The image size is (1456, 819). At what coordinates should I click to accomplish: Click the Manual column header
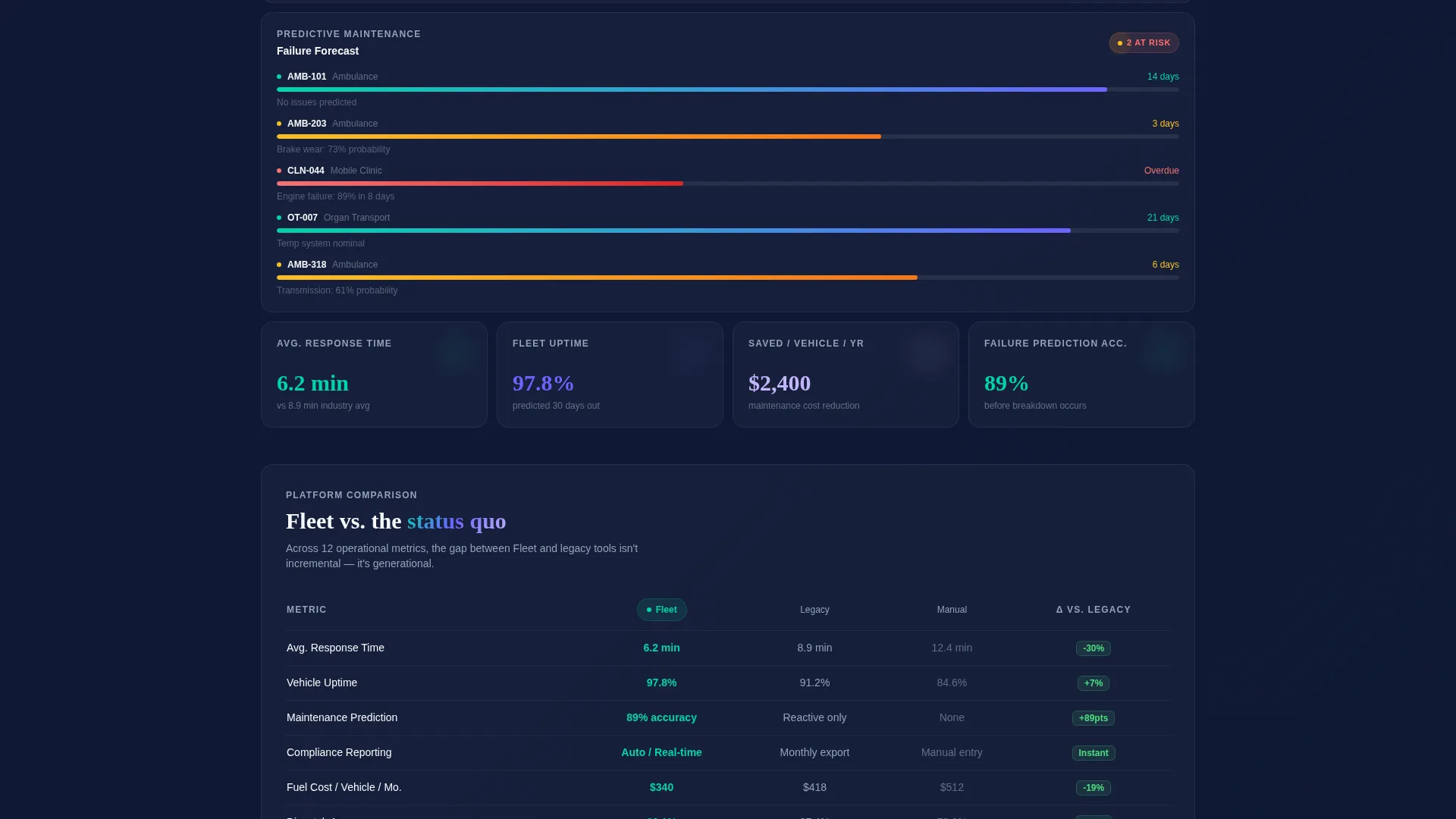[x=952, y=610]
